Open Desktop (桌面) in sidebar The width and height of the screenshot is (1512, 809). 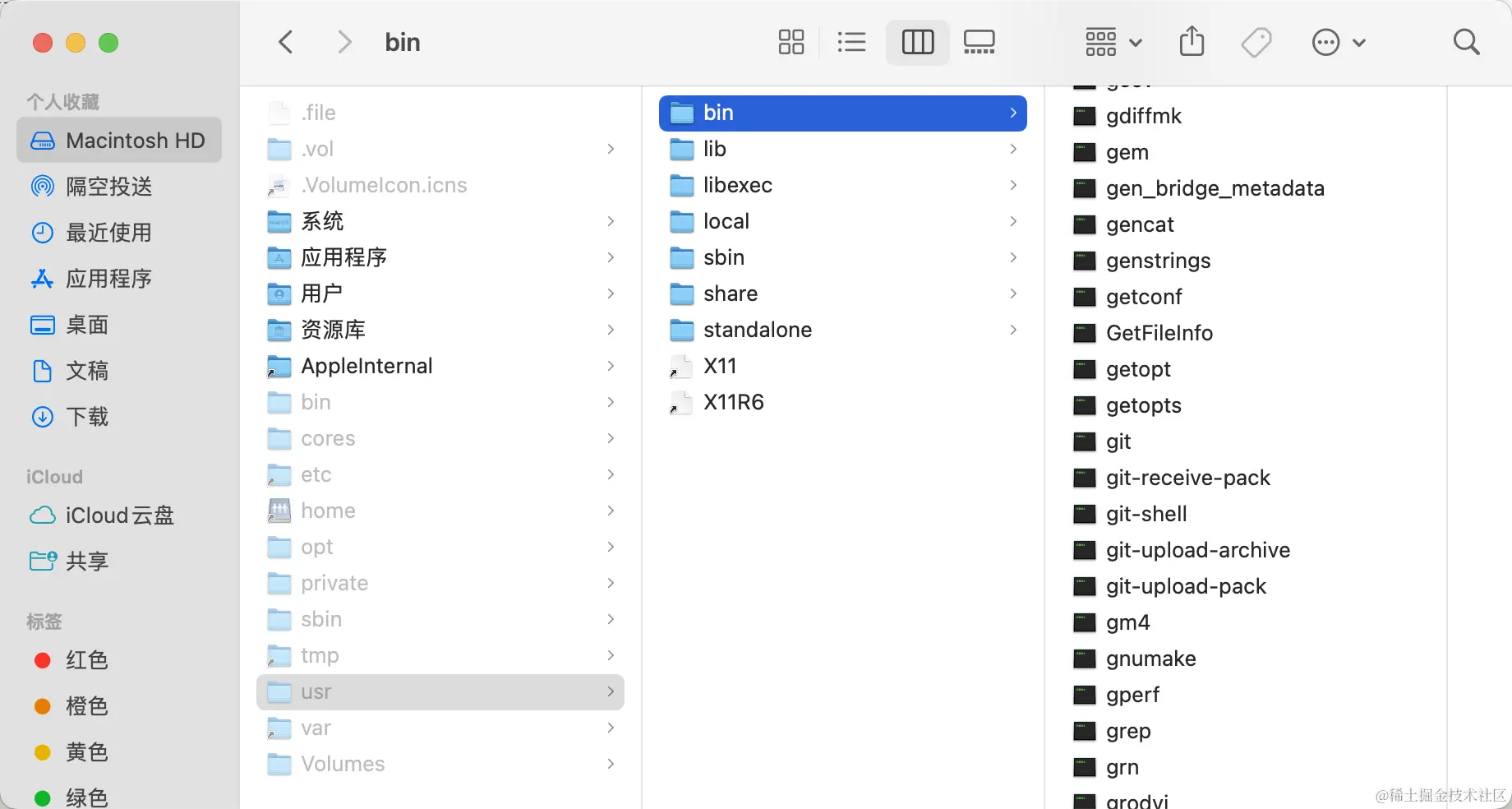tap(119, 325)
